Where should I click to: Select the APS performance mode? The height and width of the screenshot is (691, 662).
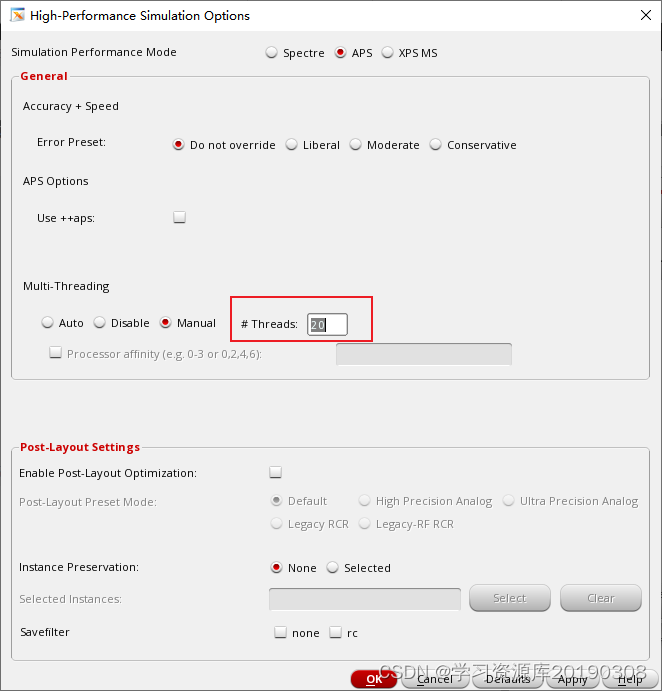pos(341,53)
